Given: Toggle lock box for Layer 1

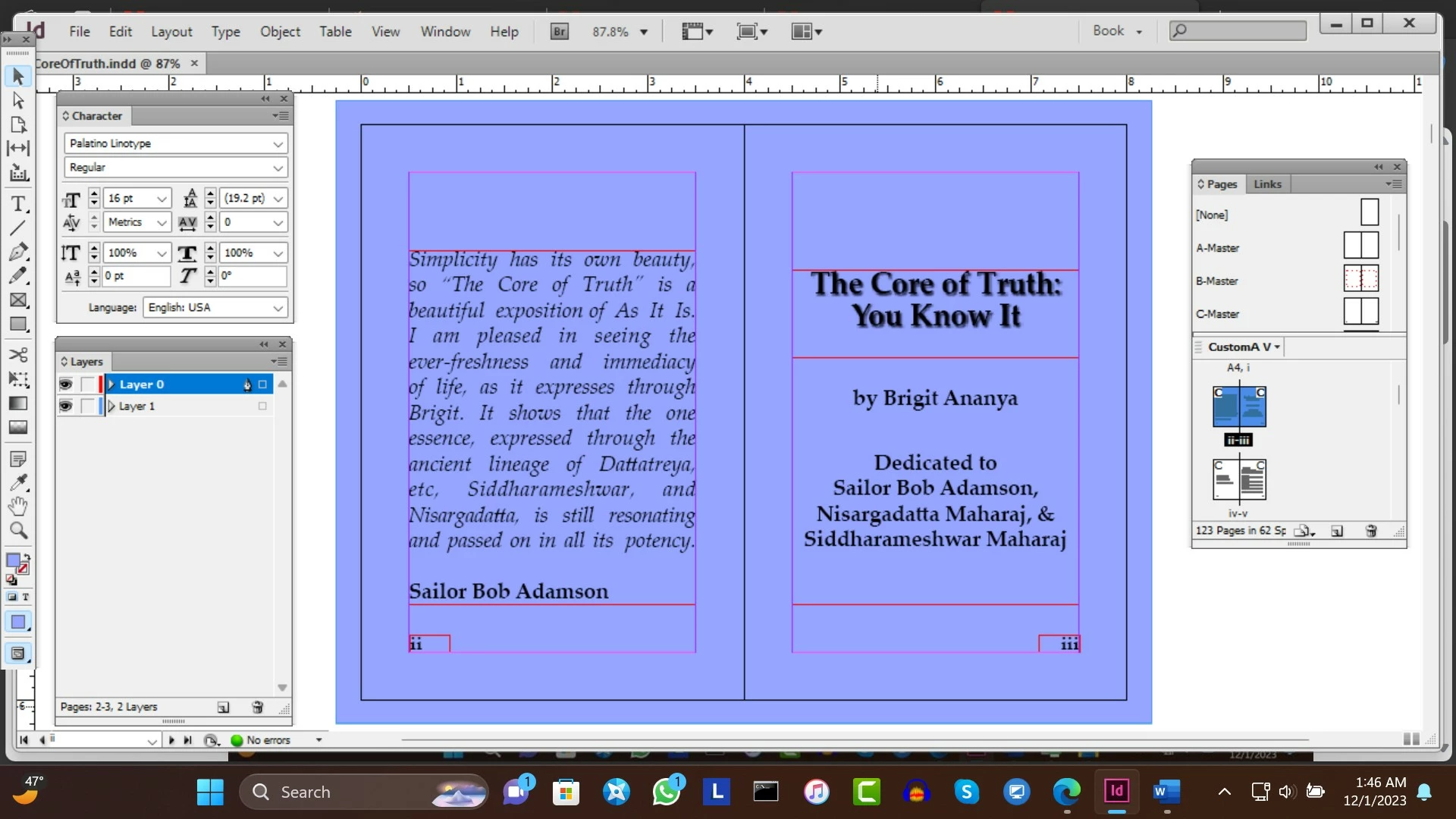Looking at the screenshot, I should coord(86,406).
